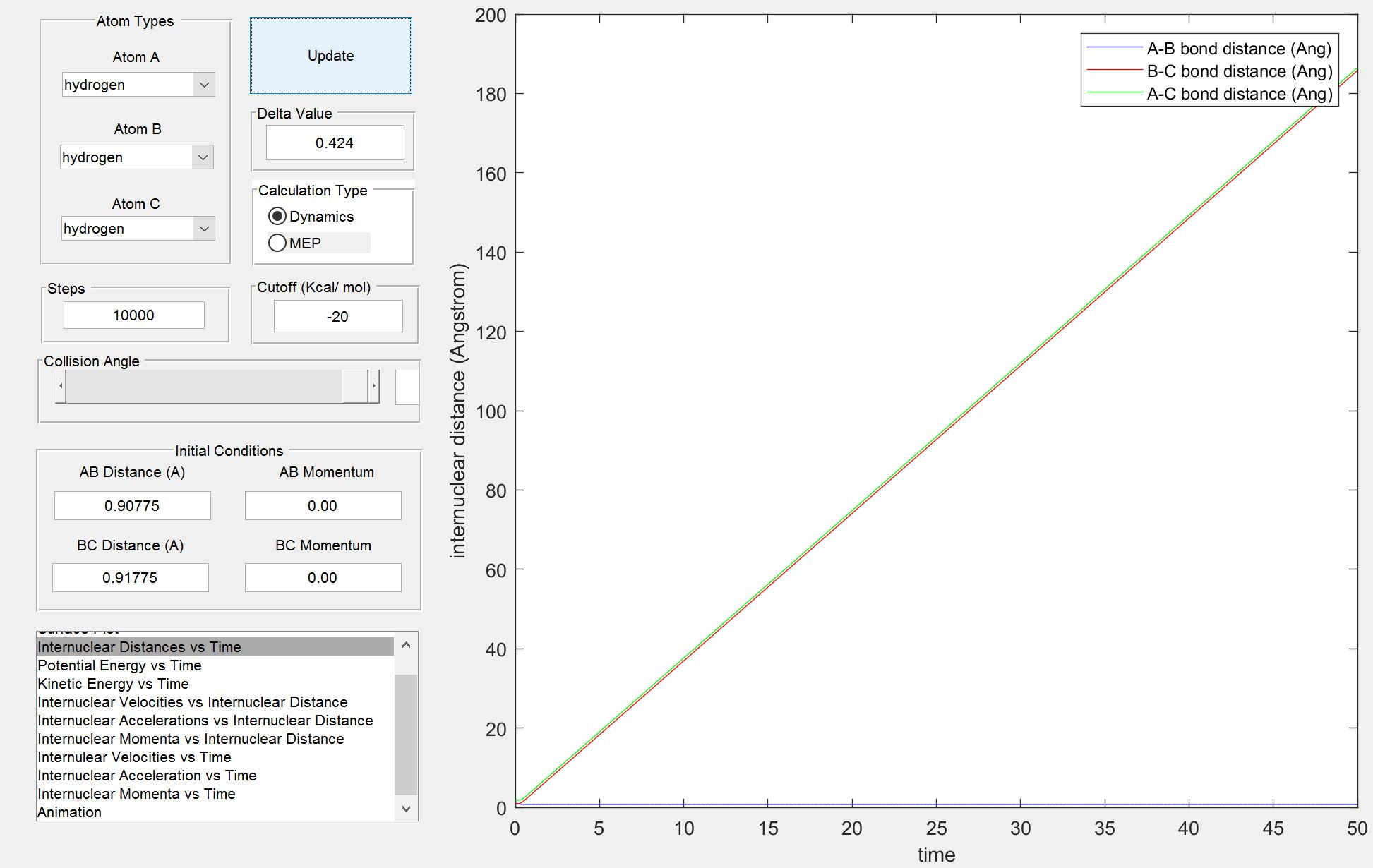Click the AB Distance input field

pyautogui.click(x=132, y=506)
